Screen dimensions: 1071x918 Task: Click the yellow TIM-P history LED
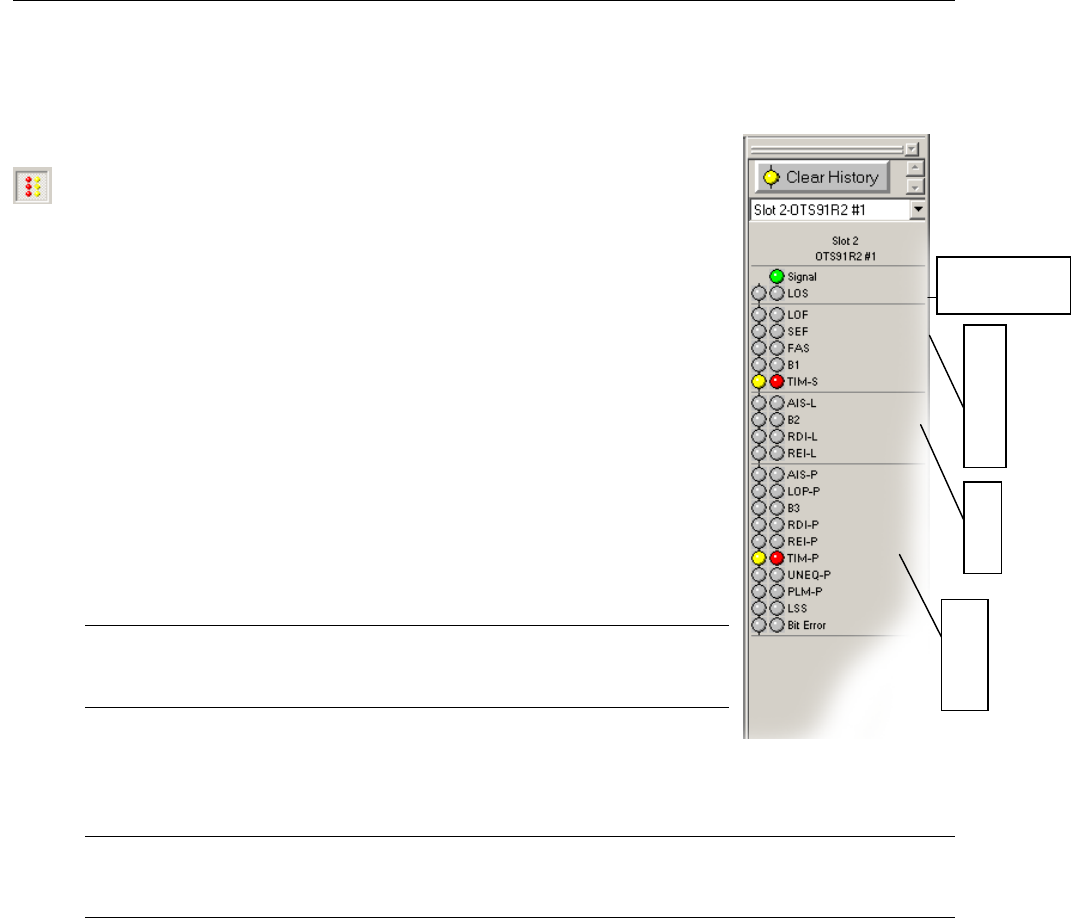[759, 558]
